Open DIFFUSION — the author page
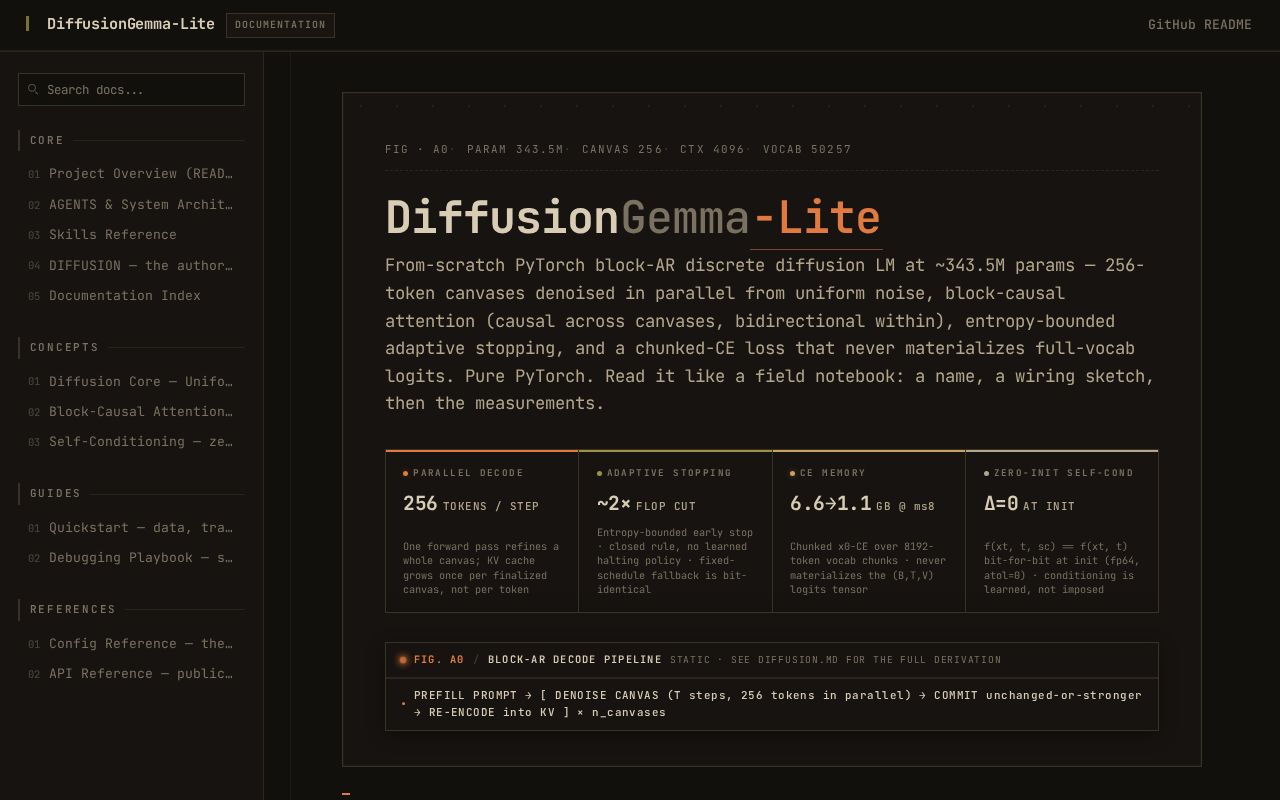Viewport: 1280px width, 800px height. coord(131,266)
